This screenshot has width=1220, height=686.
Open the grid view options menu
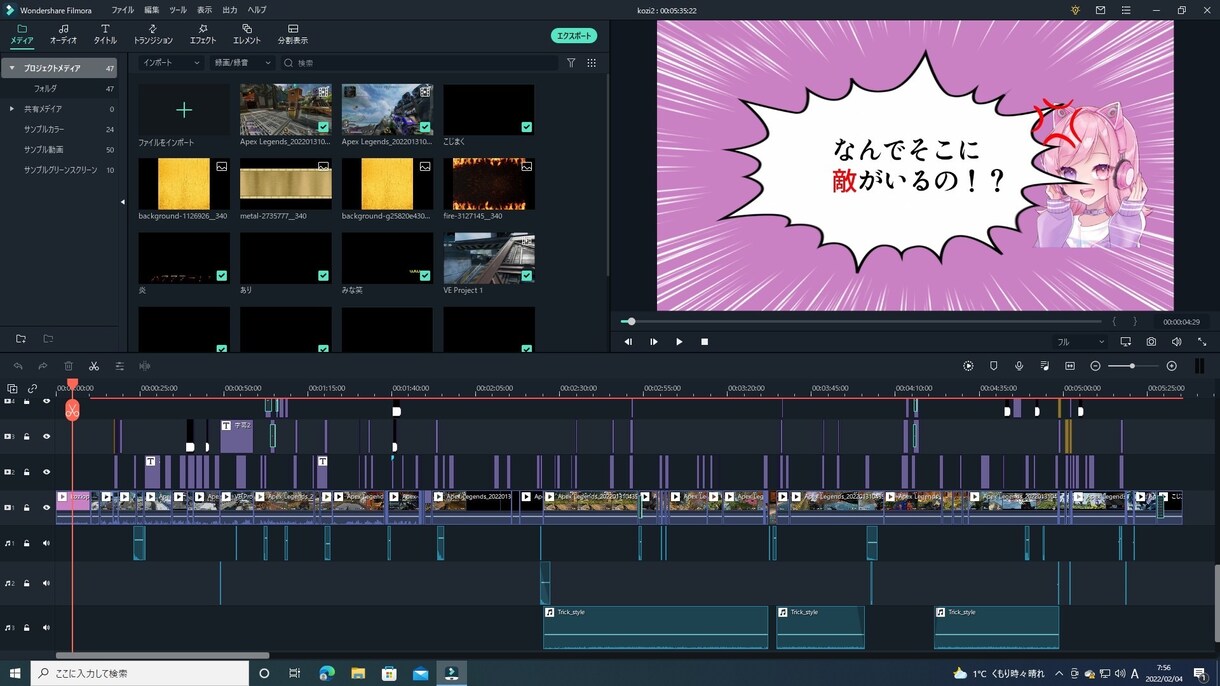click(x=592, y=62)
